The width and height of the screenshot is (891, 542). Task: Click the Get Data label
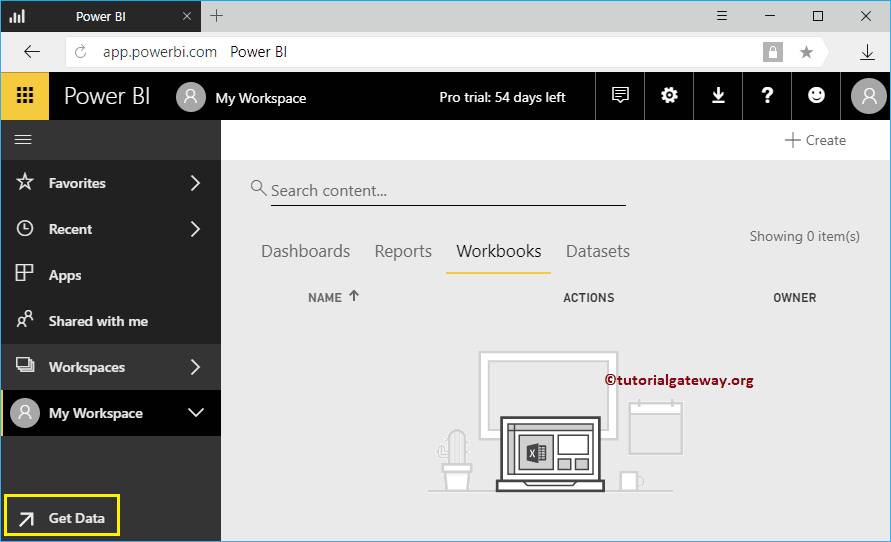click(77, 518)
